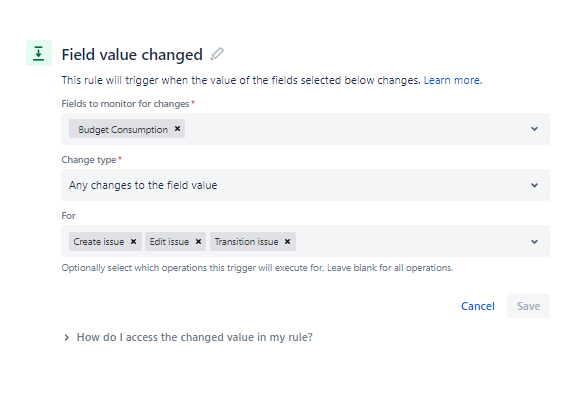Viewport: 583px width, 397px height.
Task: Open the For operations dropdown arrow
Action: click(534, 242)
